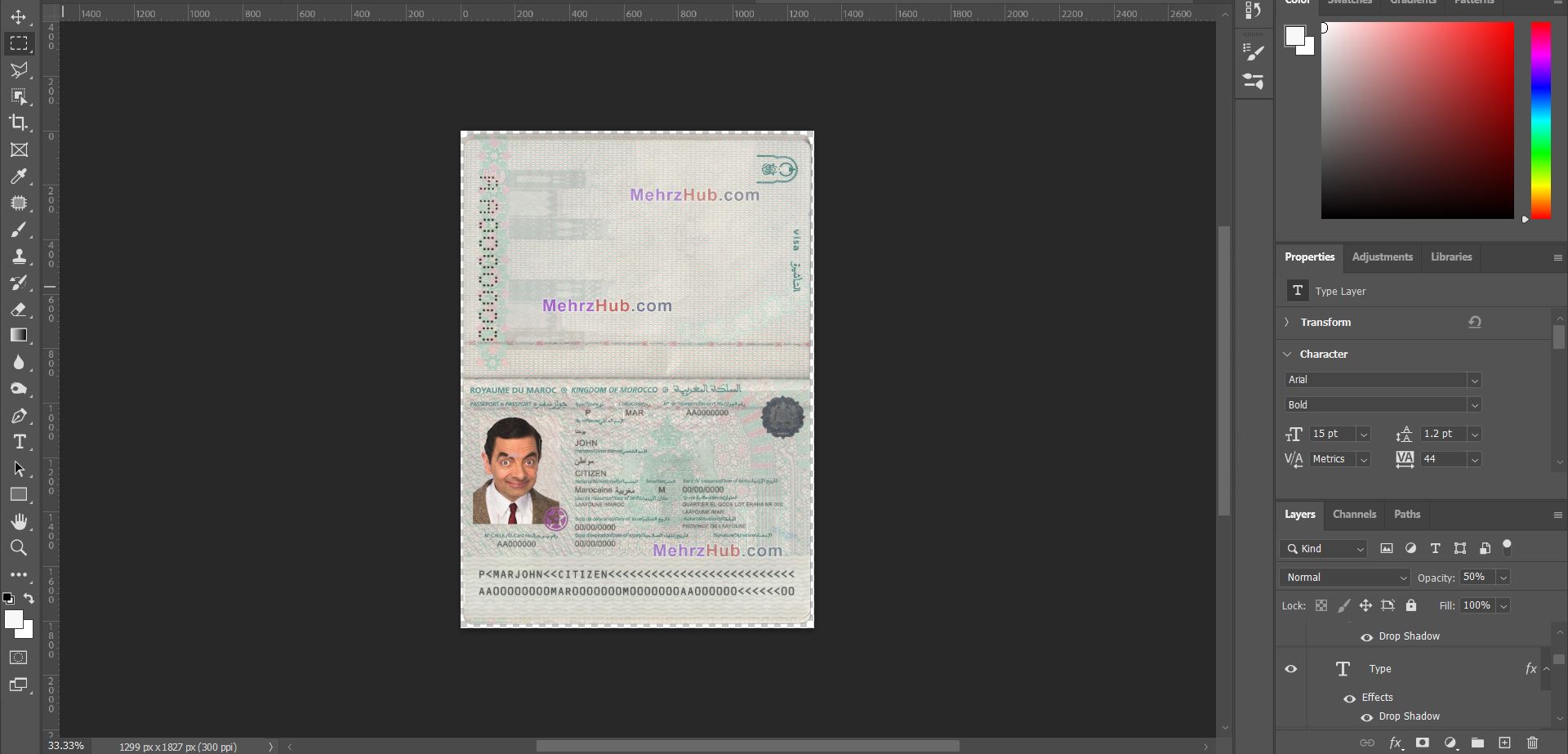Open the font size dropdown
Screen dimensions: 1568x754
click(x=1363, y=434)
